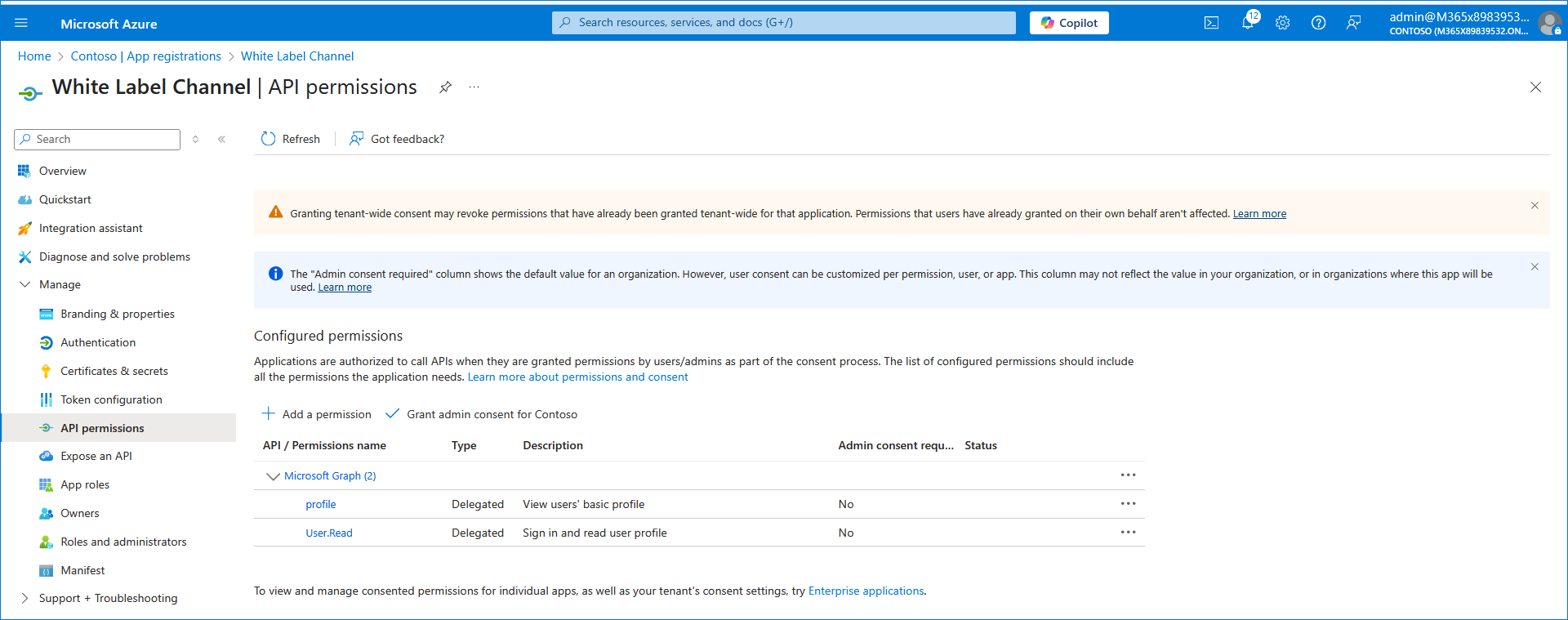This screenshot has height=620, width=1568.
Task: Open Certificates & secrets menu item
Action: pyautogui.click(x=114, y=371)
